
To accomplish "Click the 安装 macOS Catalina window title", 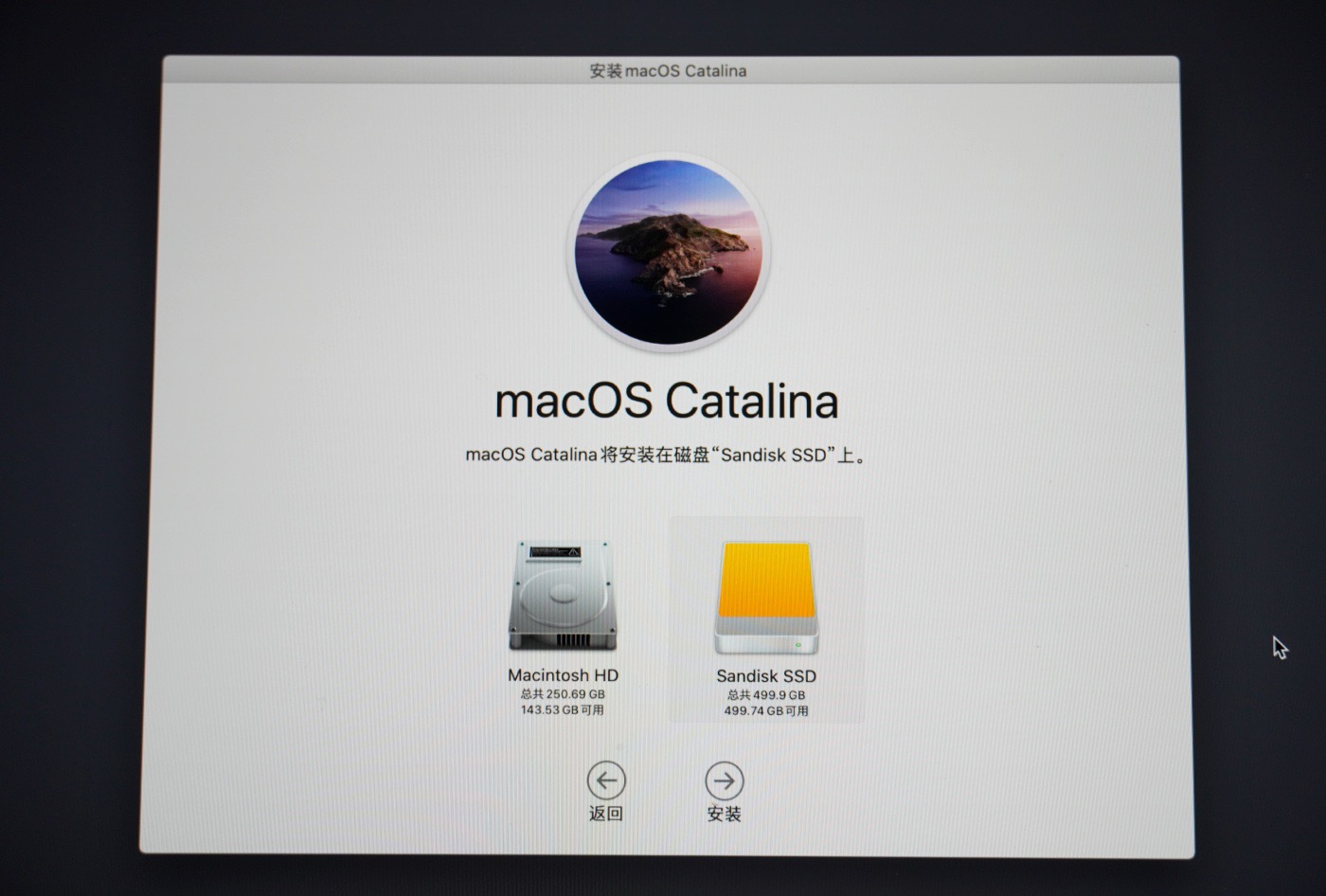I will click(668, 71).
